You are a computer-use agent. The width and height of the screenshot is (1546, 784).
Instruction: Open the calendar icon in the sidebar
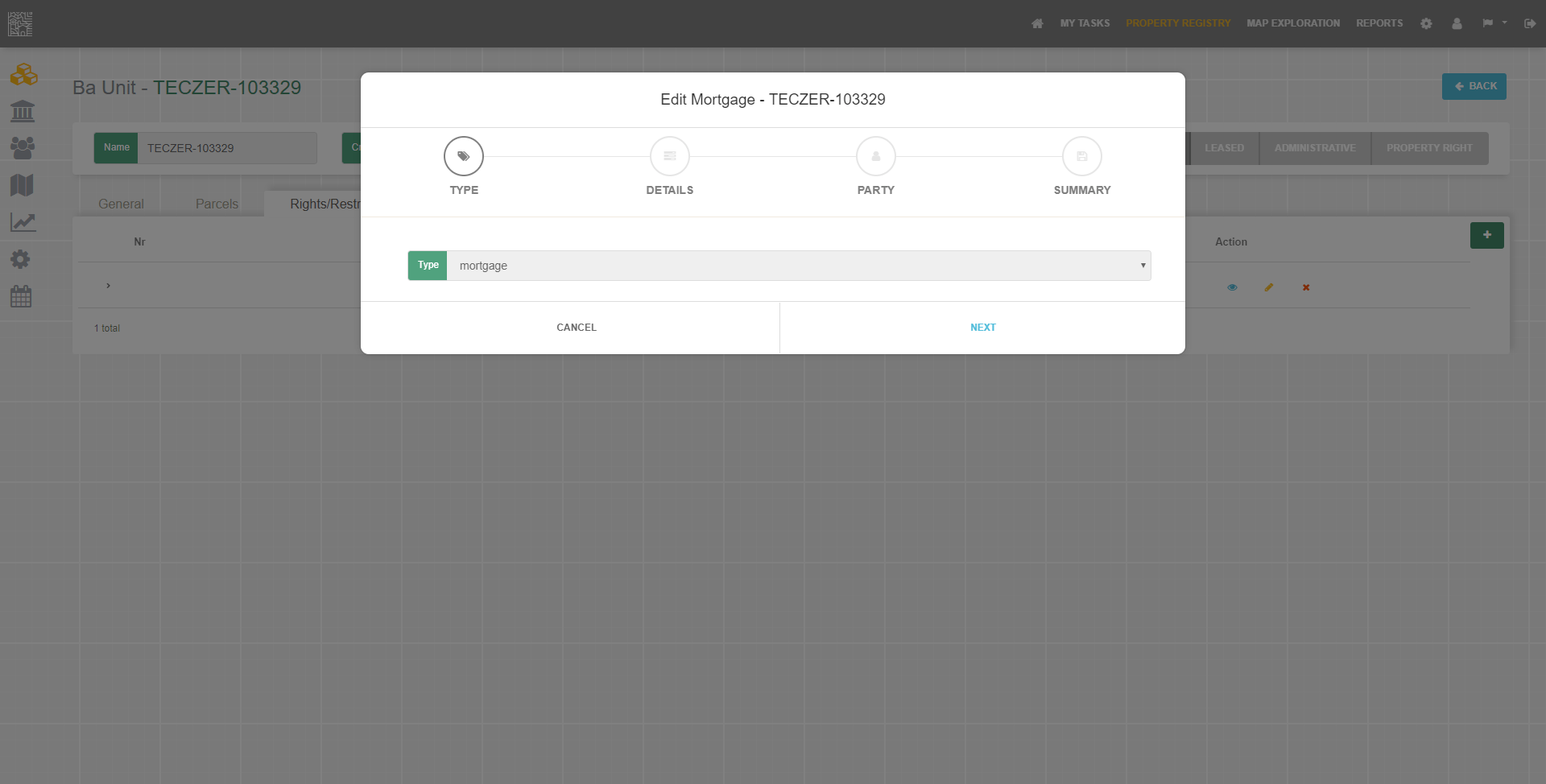tap(23, 296)
